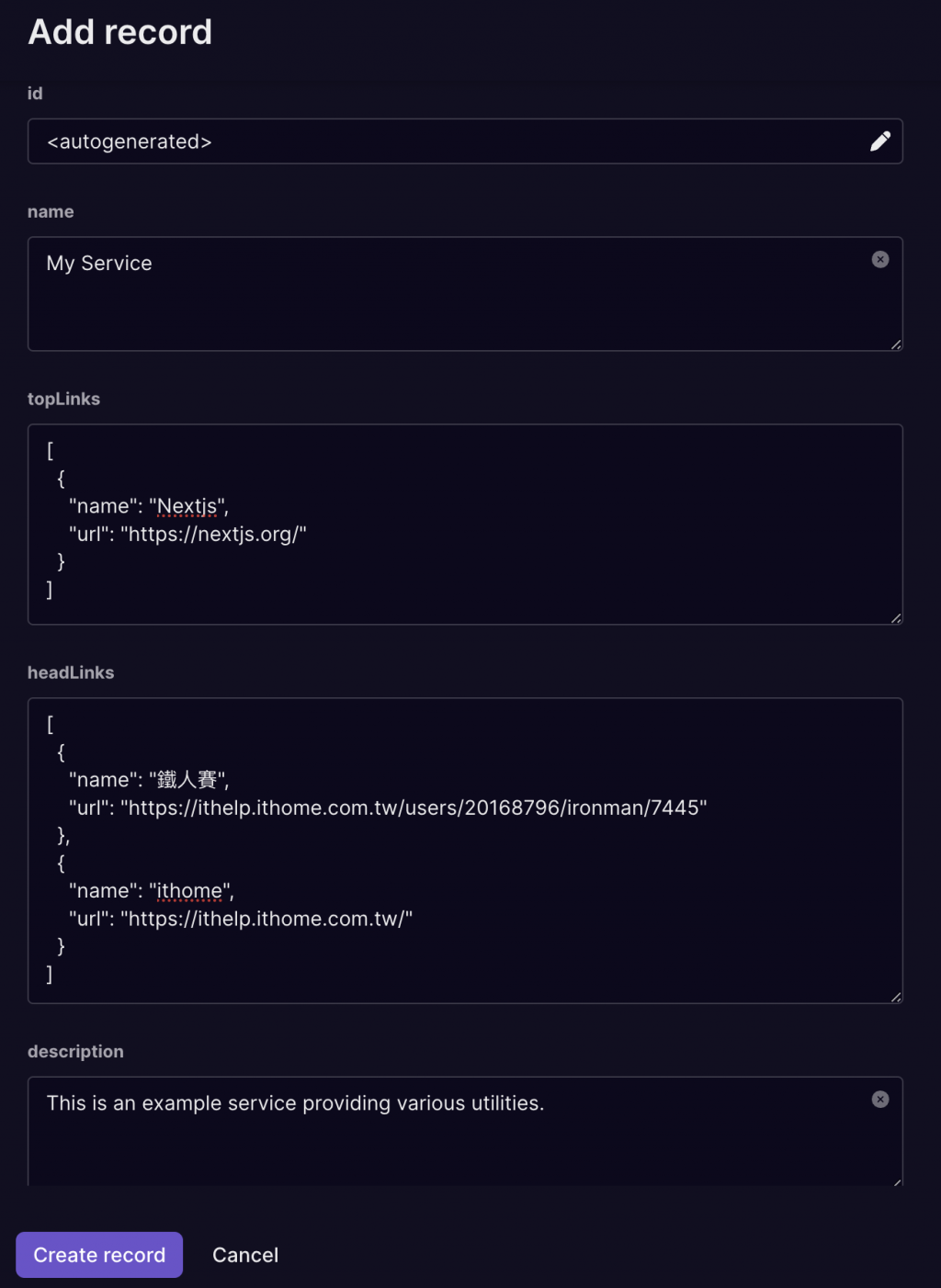Click the name field label
Screen dimensions: 941x1288
51,212
